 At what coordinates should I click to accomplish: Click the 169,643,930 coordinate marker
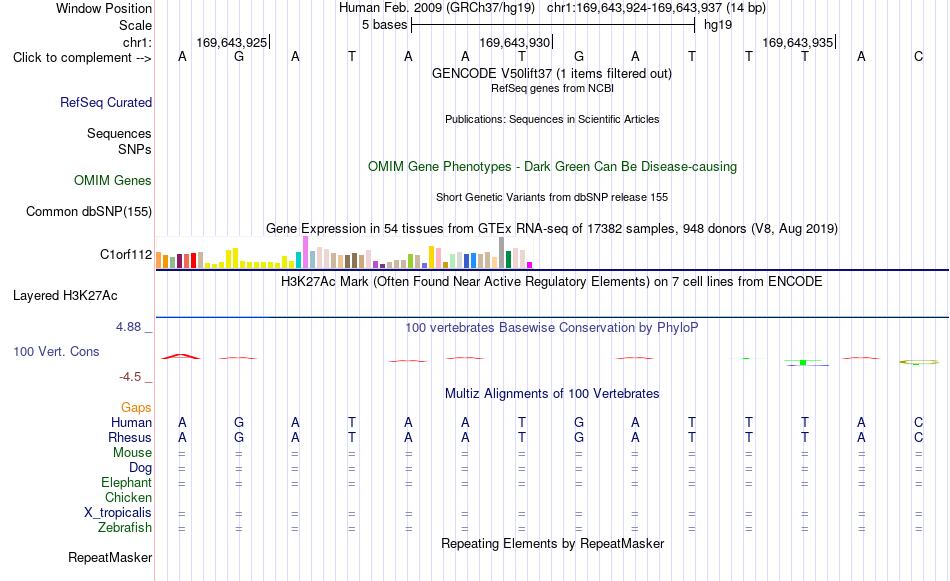point(514,42)
